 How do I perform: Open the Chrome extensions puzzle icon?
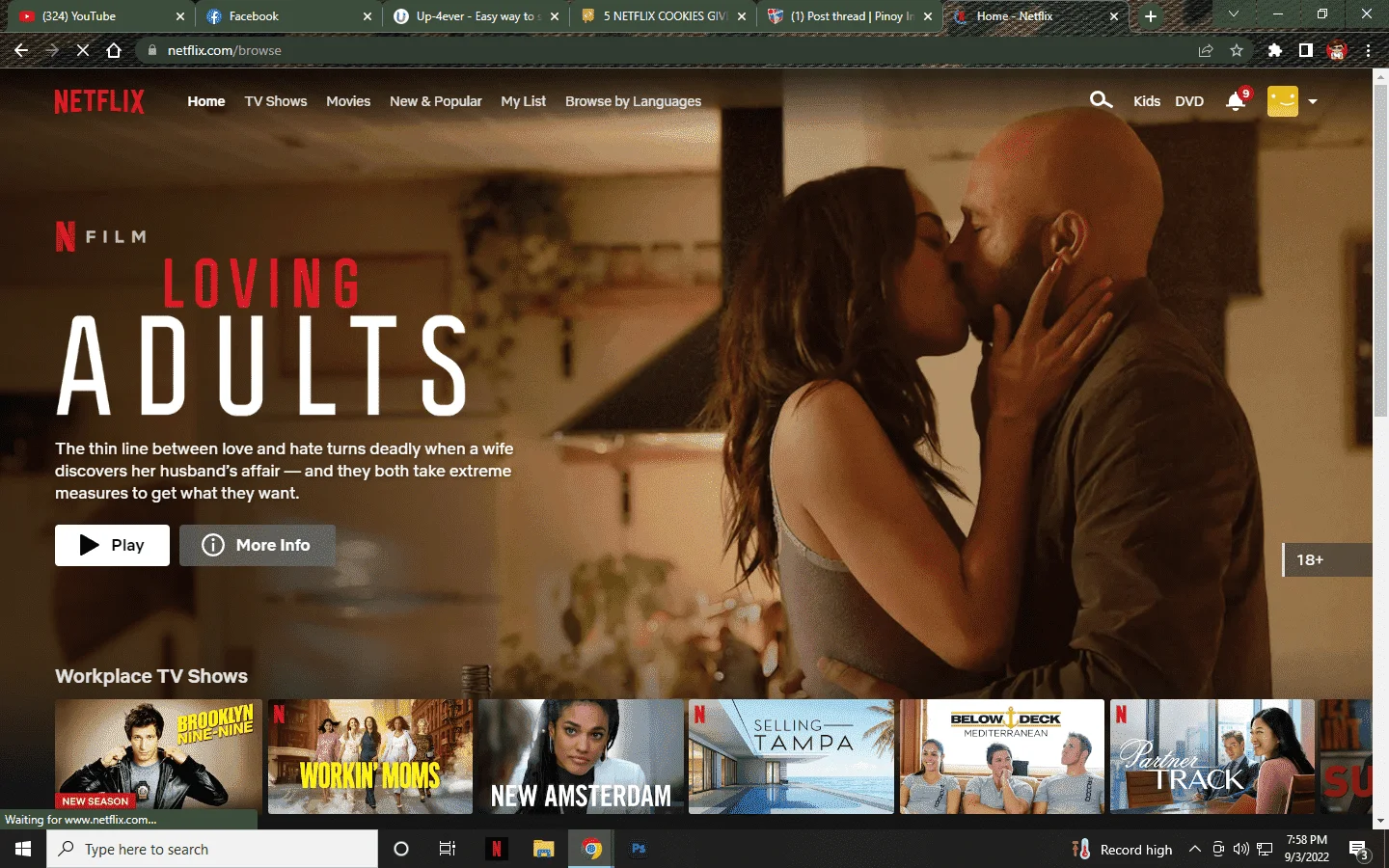click(x=1275, y=50)
